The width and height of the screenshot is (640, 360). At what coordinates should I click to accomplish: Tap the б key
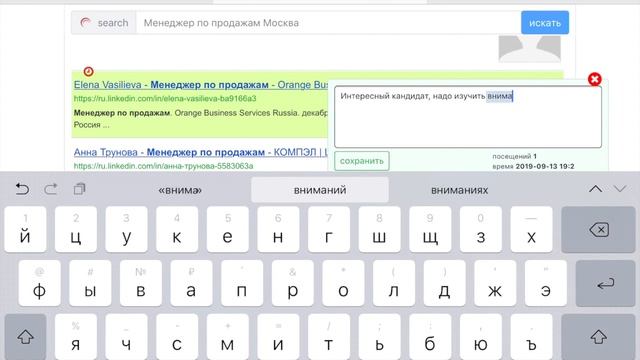click(430, 337)
